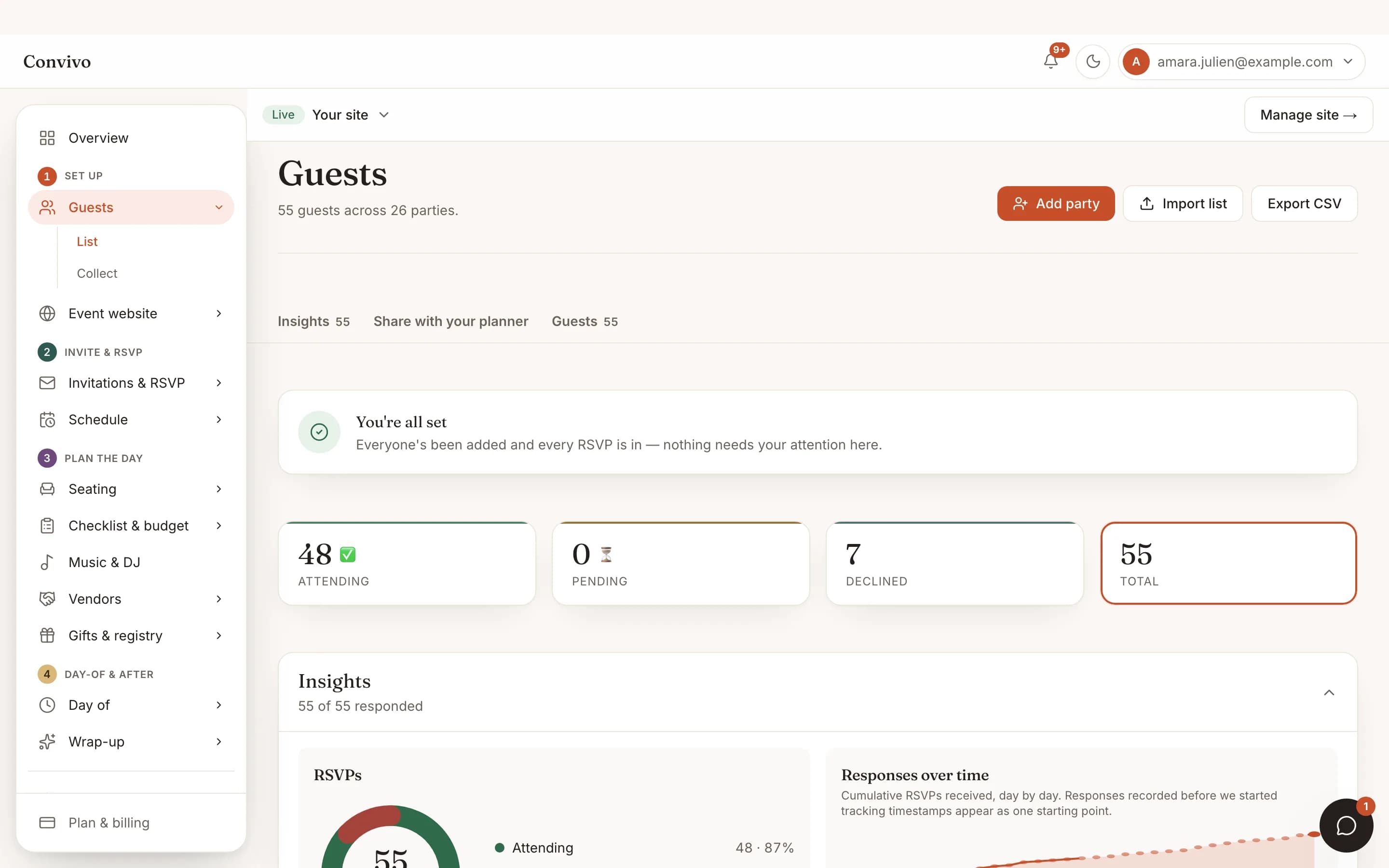Click the Vendors handshake icon
The image size is (1389, 868).
pos(47,599)
